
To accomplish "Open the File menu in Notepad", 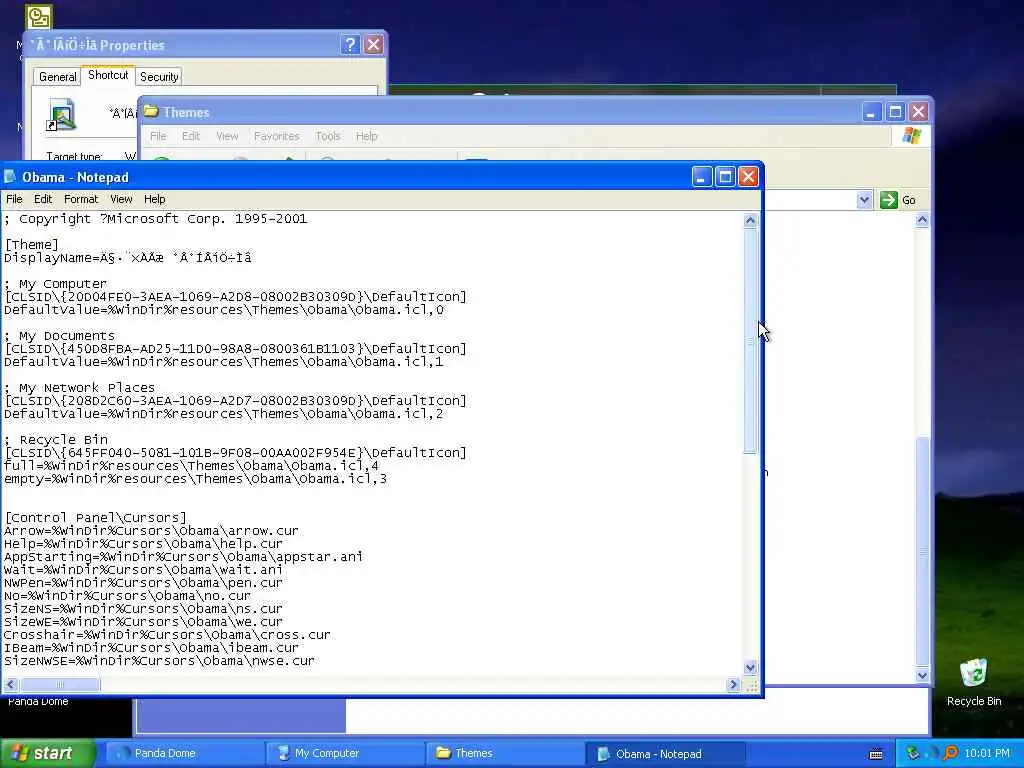I will pos(14,199).
